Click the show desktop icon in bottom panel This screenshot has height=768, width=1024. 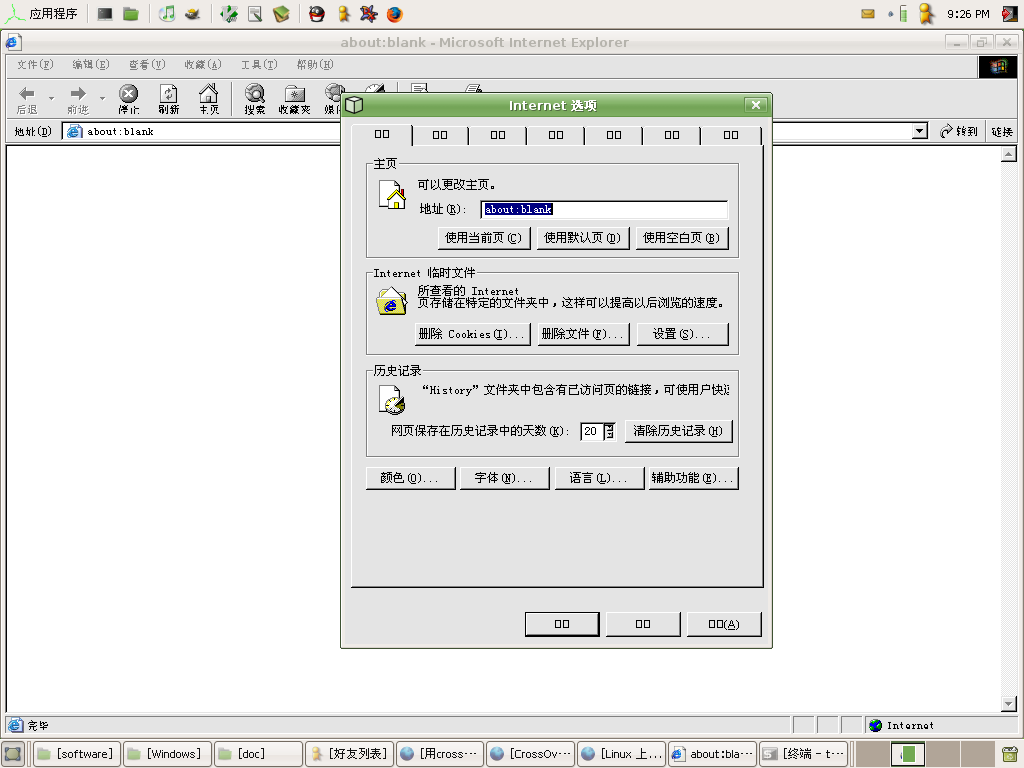click(13, 754)
